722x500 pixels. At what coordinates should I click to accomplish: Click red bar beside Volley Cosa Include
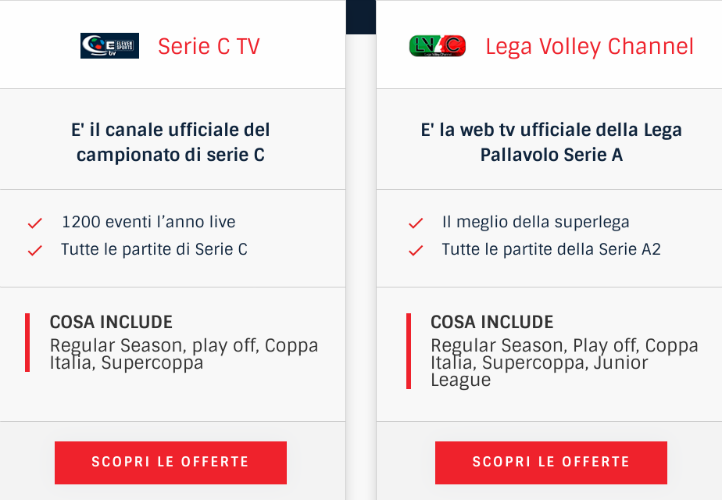[408, 351]
